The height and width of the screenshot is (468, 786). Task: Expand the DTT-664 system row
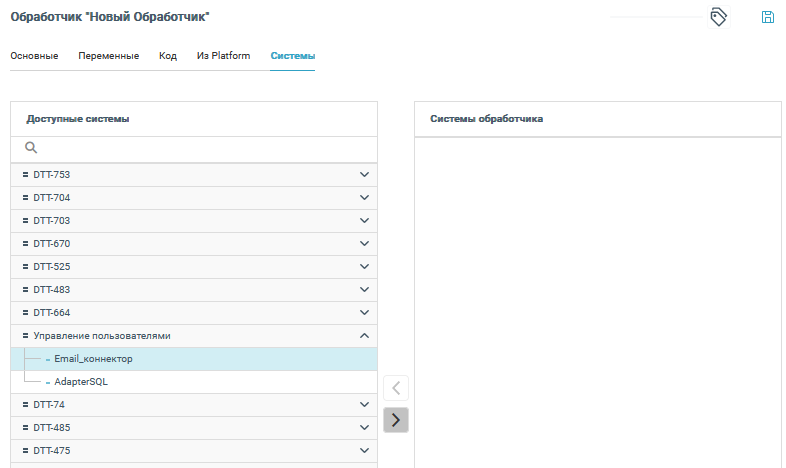(364, 313)
